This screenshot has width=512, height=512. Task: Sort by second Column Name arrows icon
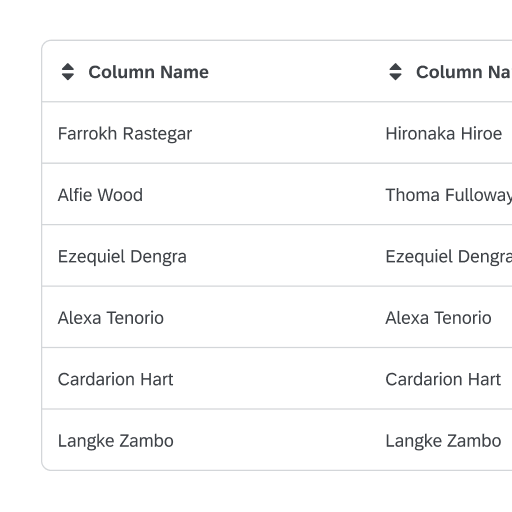[395, 72]
